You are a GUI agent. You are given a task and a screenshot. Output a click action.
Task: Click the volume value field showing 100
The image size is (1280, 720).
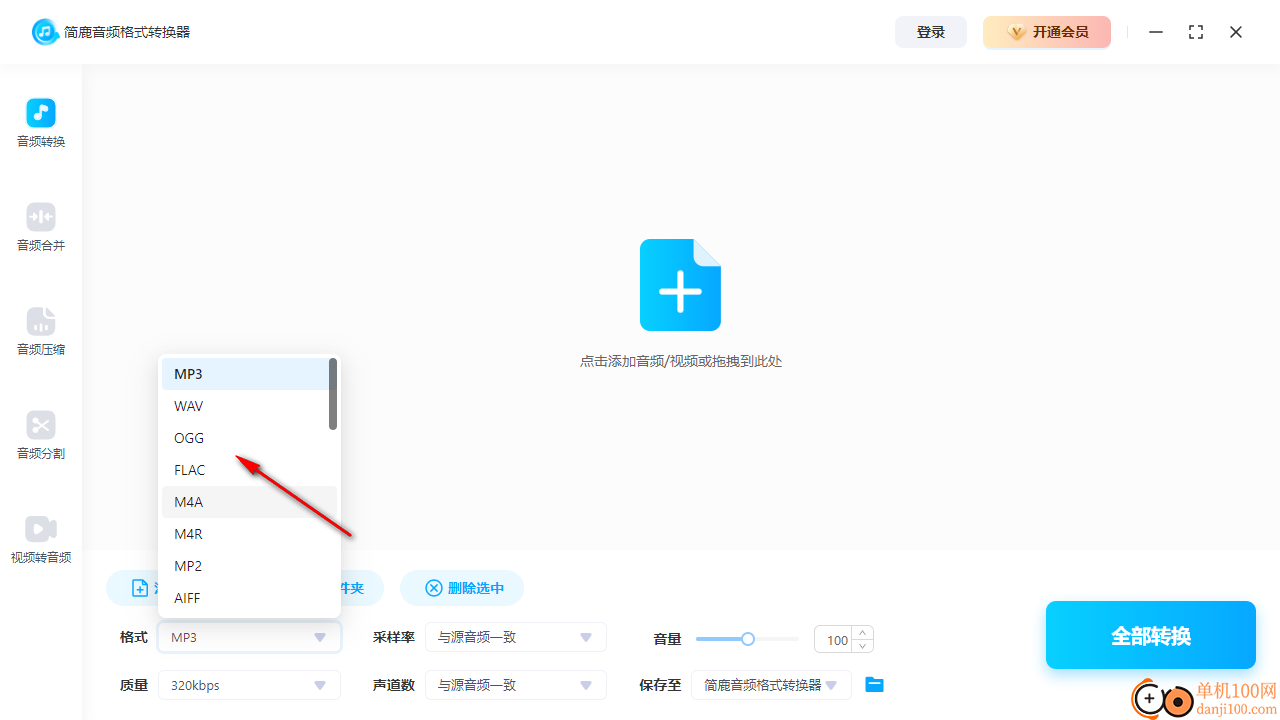point(833,640)
